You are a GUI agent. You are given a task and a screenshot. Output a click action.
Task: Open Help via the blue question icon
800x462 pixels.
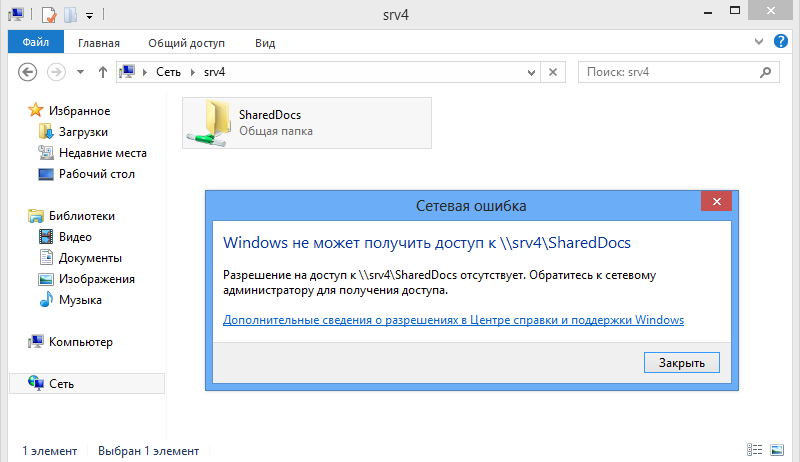click(781, 41)
